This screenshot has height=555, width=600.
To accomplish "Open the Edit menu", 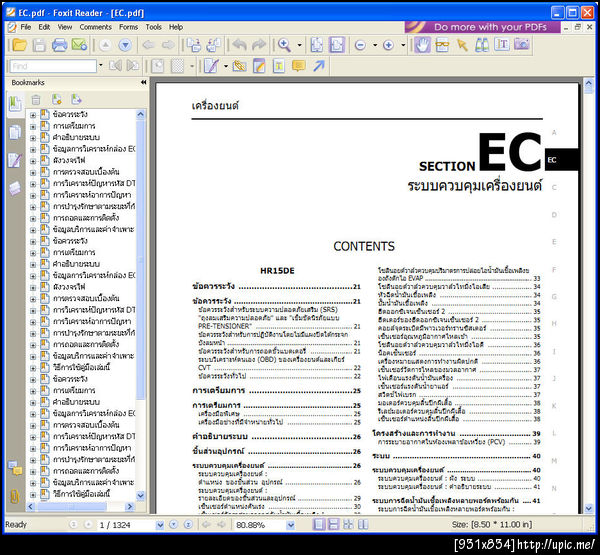I will pyautogui.click(x=44, y=27).
